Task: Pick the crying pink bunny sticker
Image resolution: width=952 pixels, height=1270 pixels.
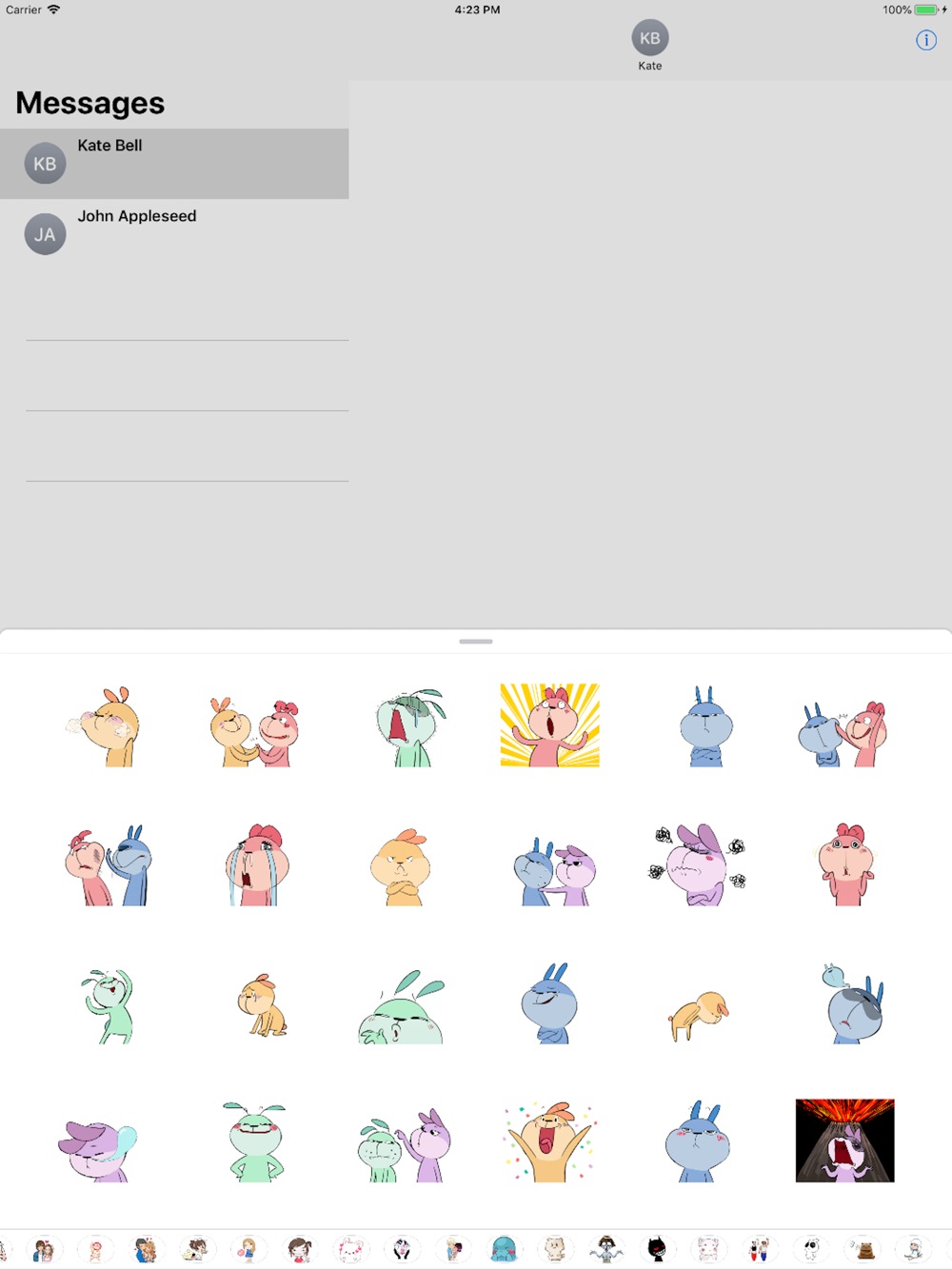Action: pos(255,864)
